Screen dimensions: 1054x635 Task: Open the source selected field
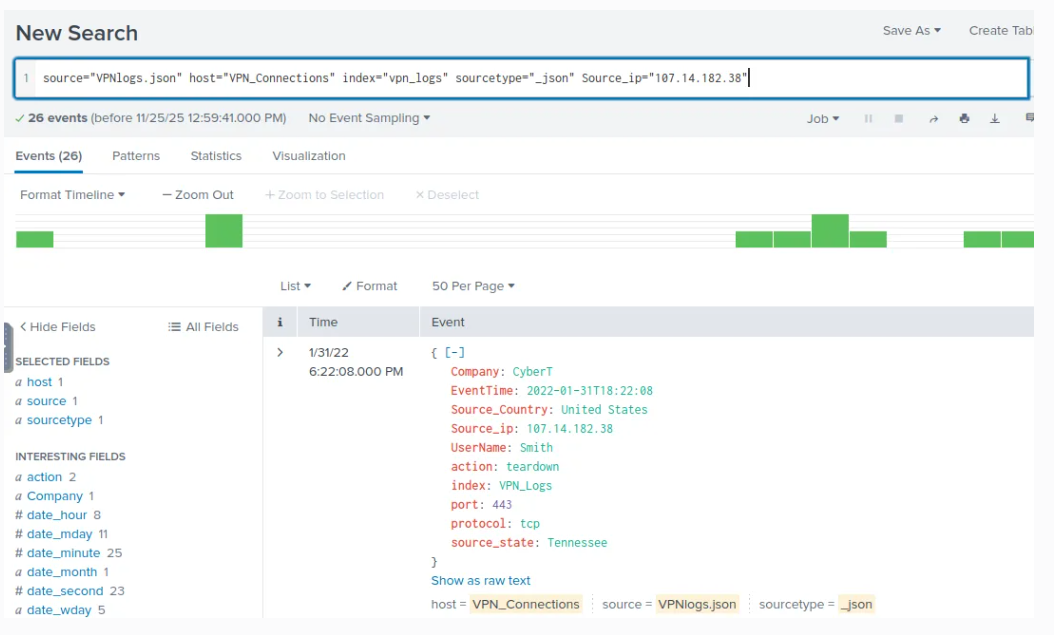[x=46, y=401]
